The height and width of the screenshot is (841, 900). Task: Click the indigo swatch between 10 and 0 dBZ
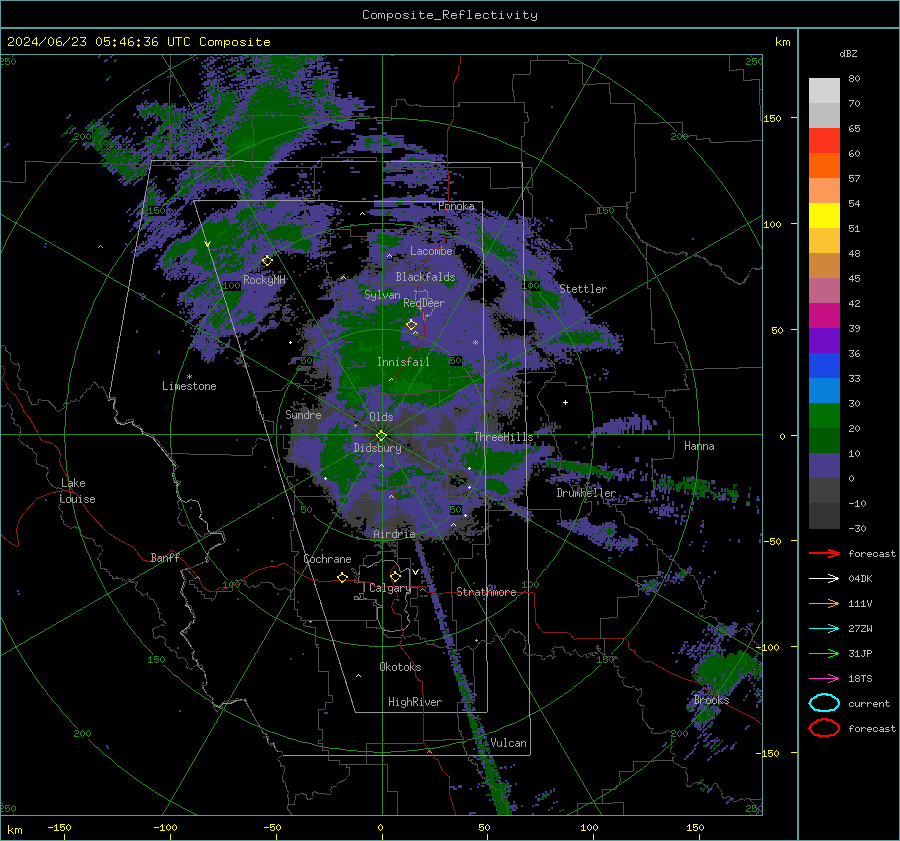824,466
